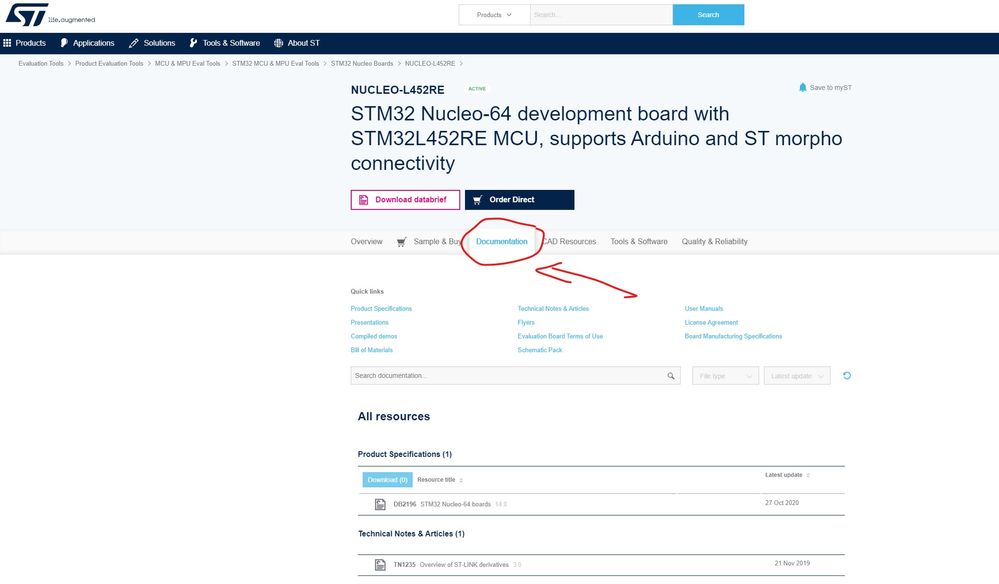Open the Tools & Software top menu

(231, 43)
